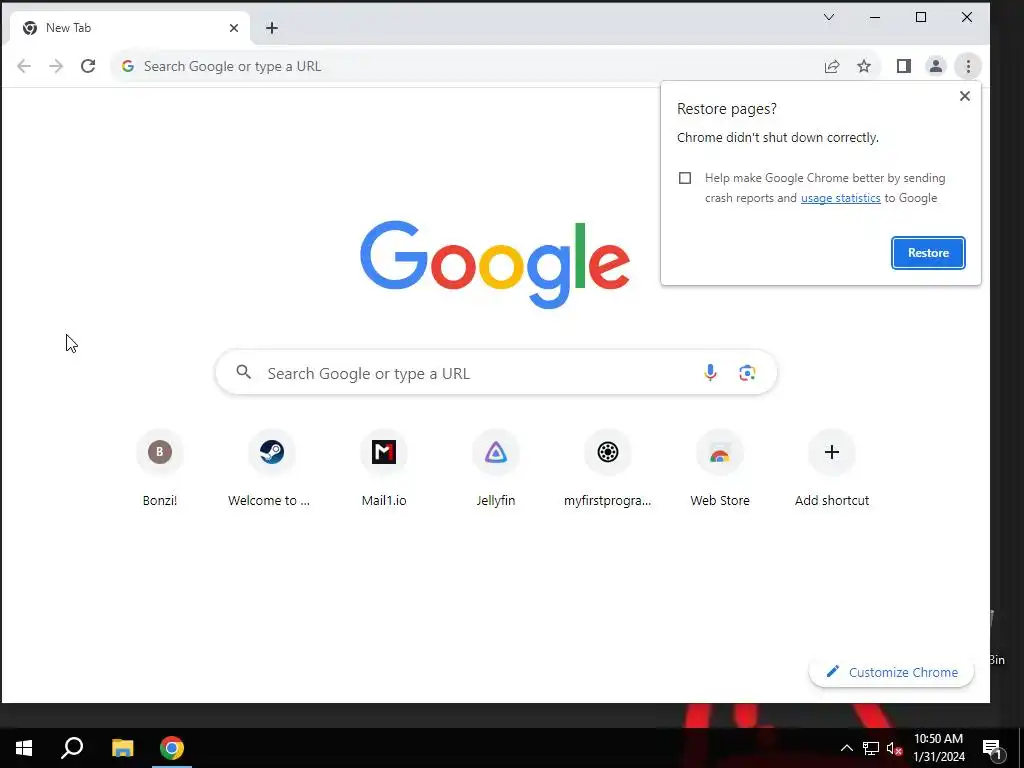Search by image with Lens icon
This screenshot has width=1024, height=768.
point(747,373)
